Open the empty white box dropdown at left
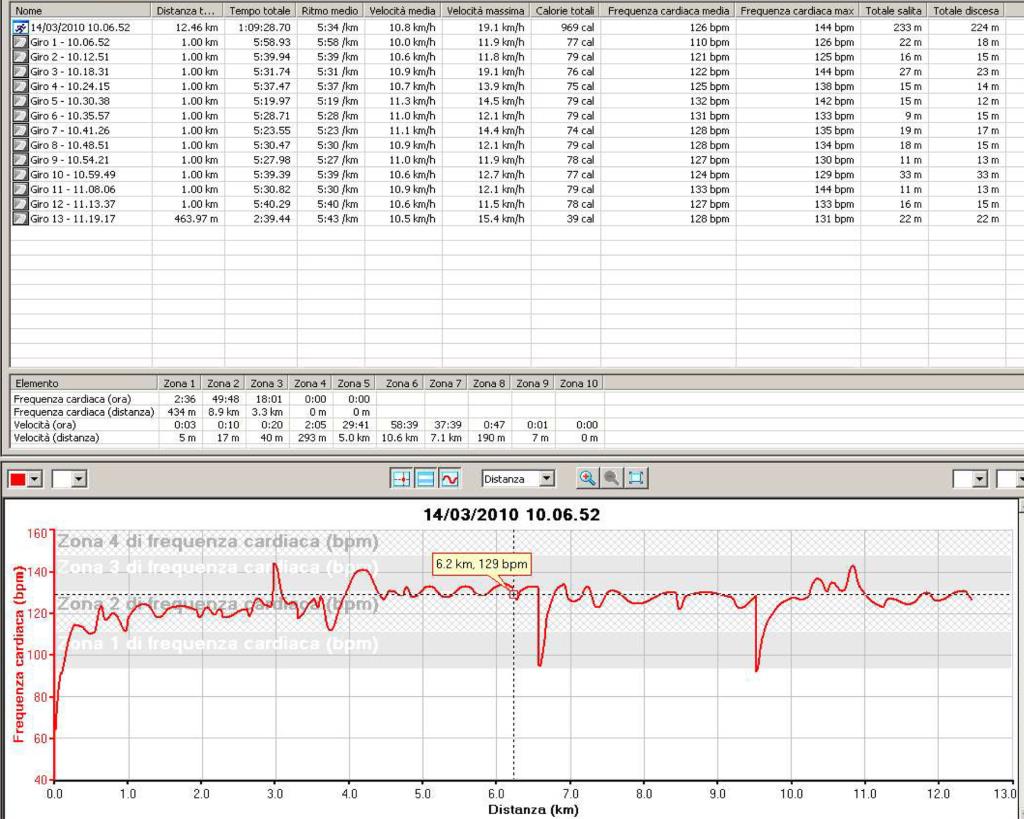 tap(79, 480)
